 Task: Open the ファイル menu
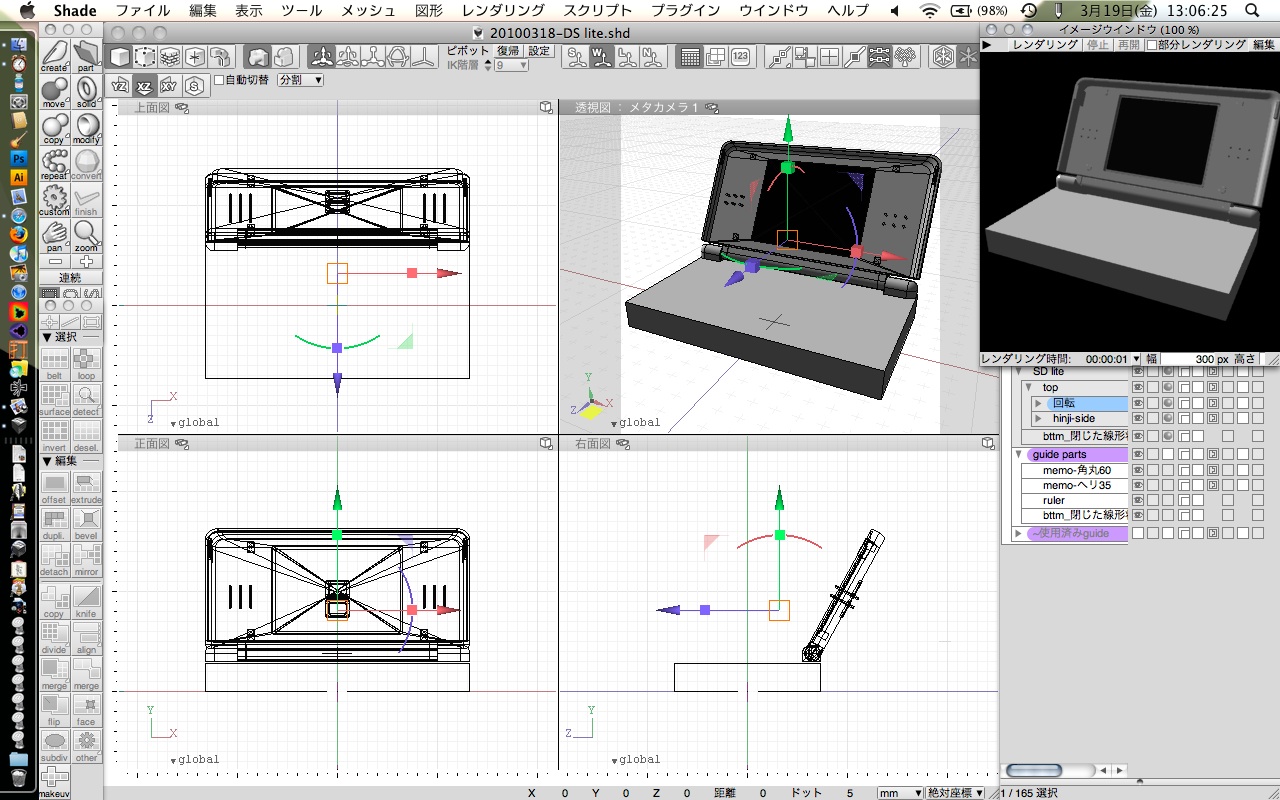[x=143, y=10]
